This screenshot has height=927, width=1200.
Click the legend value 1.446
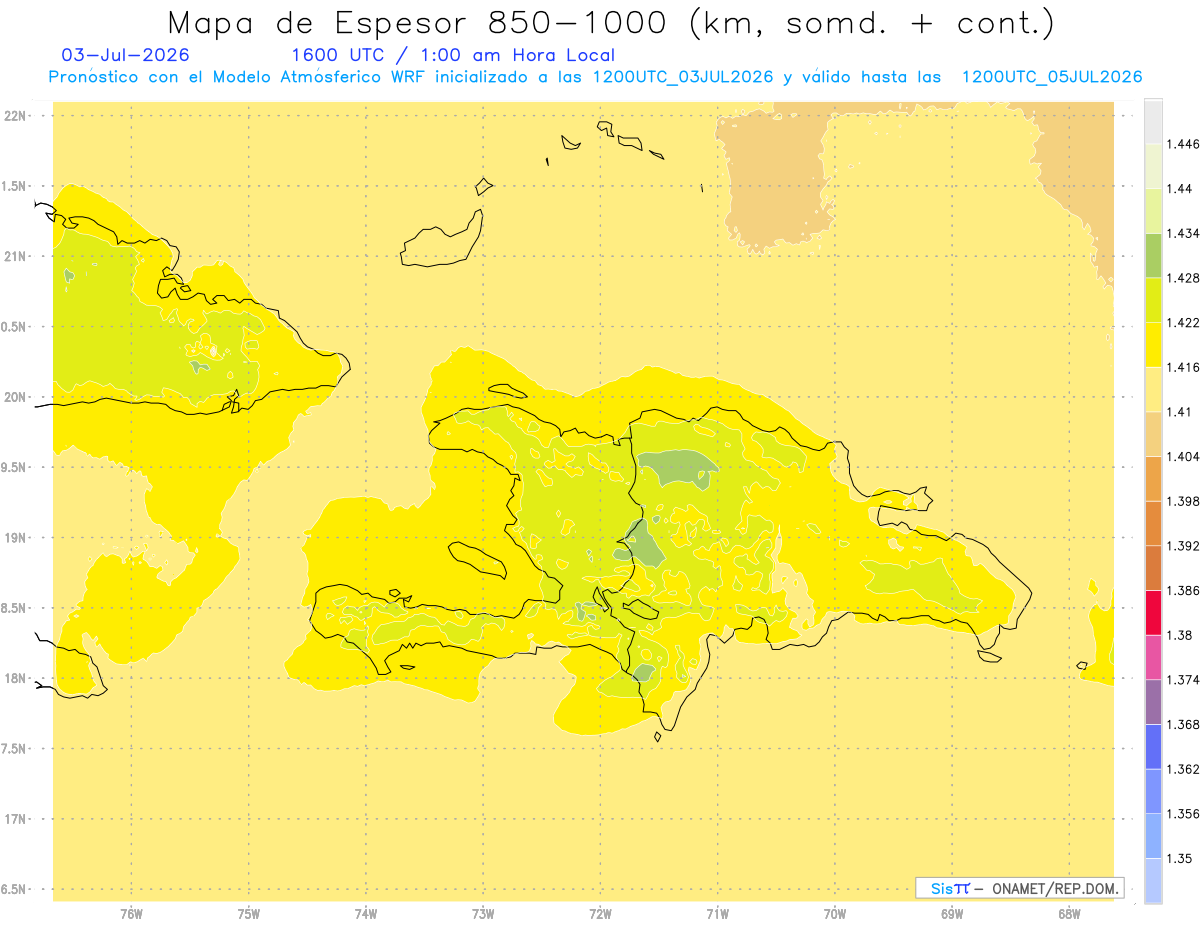[x=1183, y=144]
